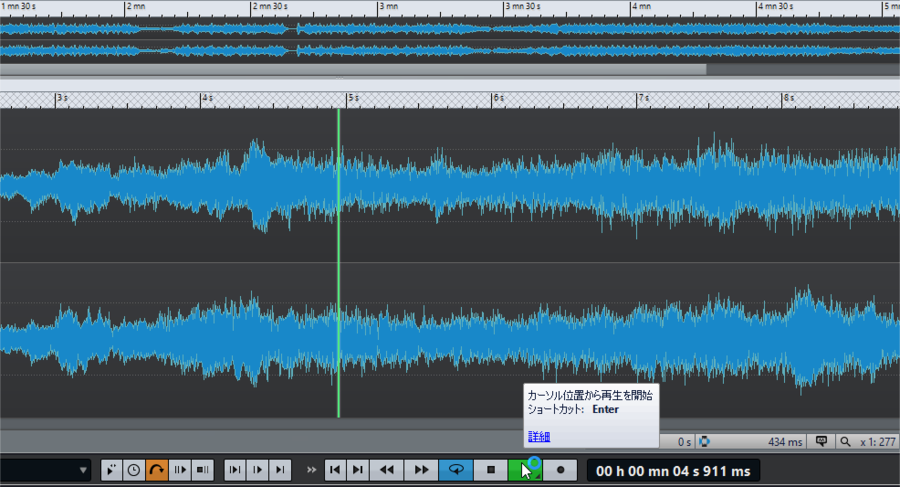Click the 0 s value in status bar
The height and width of the screenshot is (487, 900).
684,442
